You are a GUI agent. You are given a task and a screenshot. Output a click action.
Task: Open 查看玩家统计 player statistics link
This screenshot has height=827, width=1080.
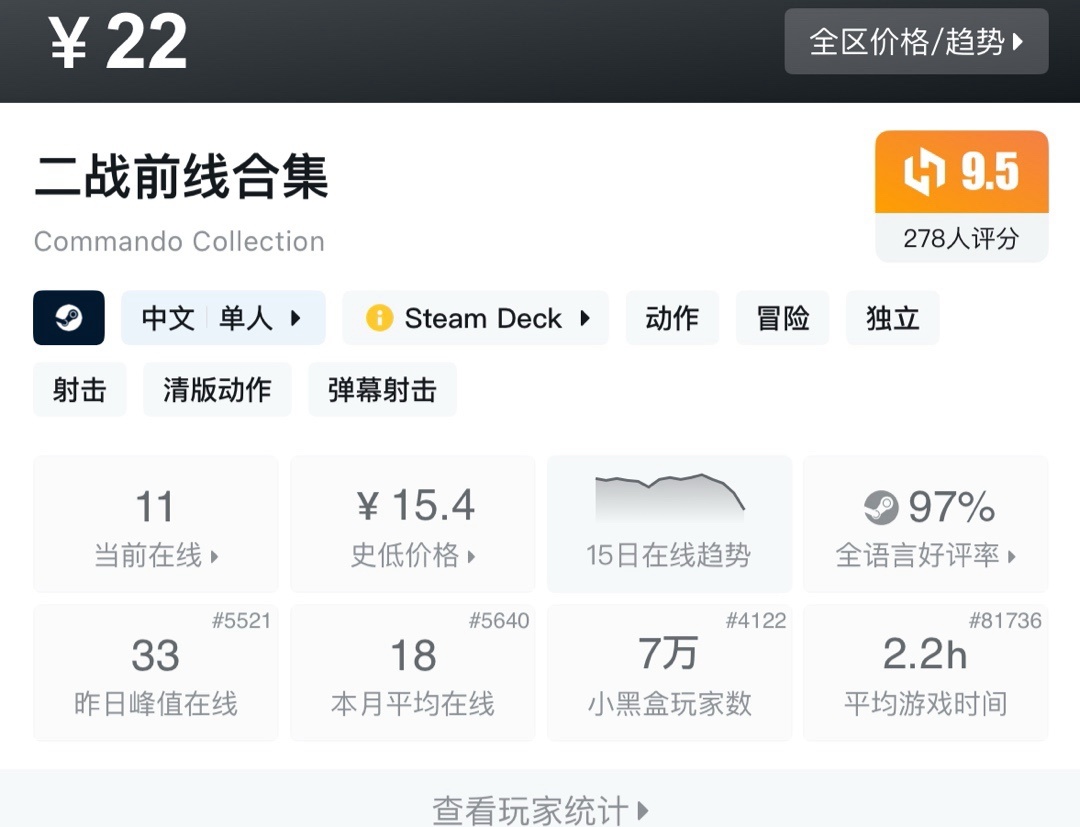click(540, 809)
